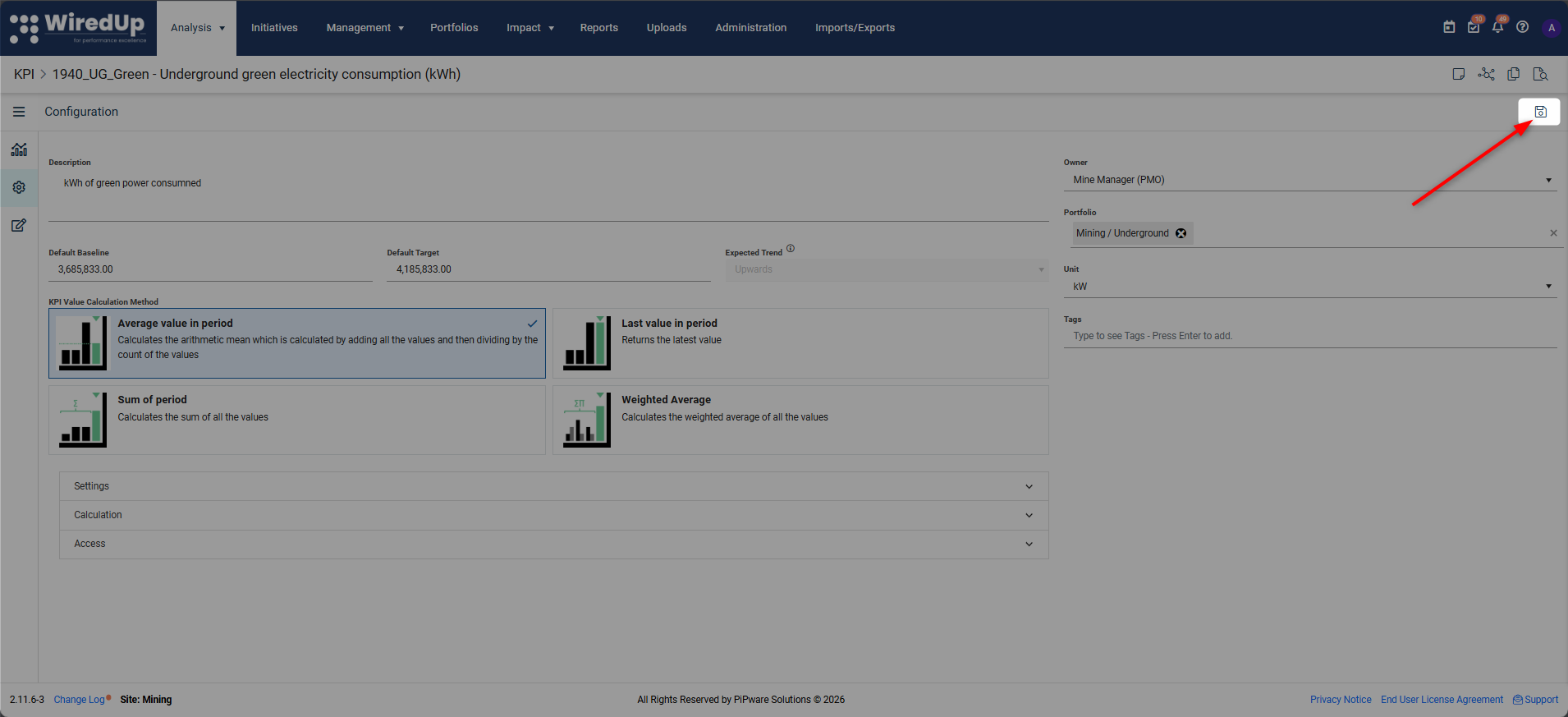Screen dimensions: 1568x717
Task: Open the Administration page
Action: (x=751, y=28)
